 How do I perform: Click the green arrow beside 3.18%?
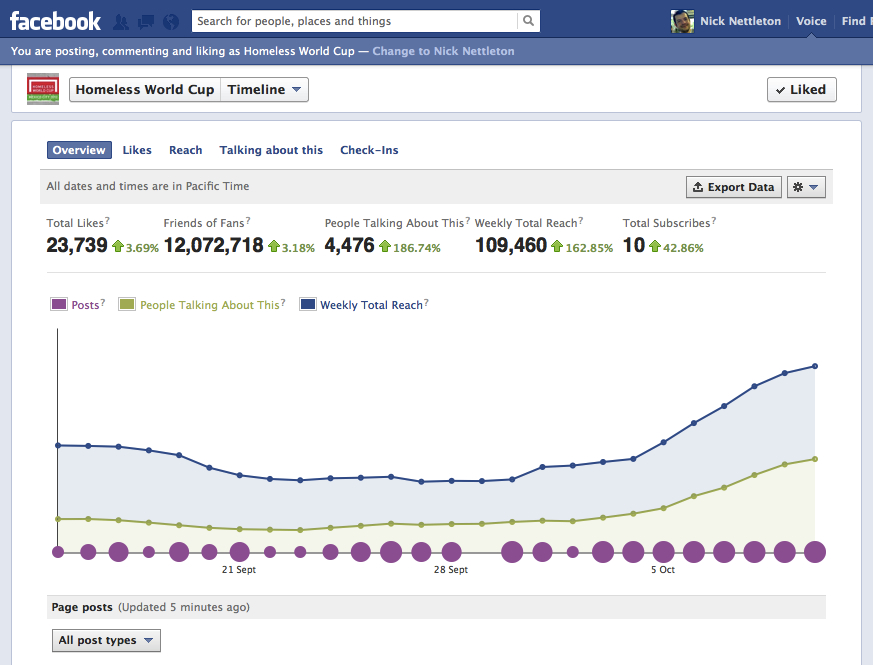274,246
